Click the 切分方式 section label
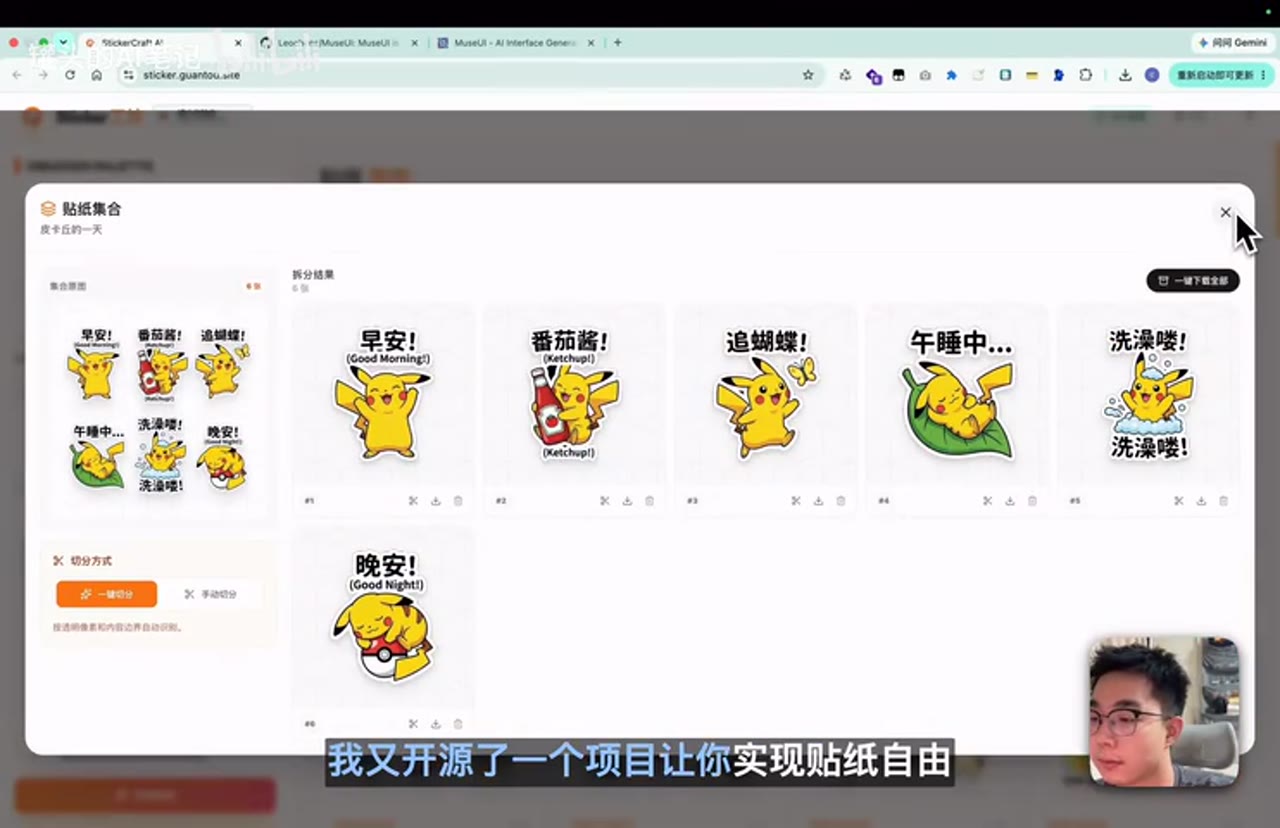 click(x=91, y=561)
